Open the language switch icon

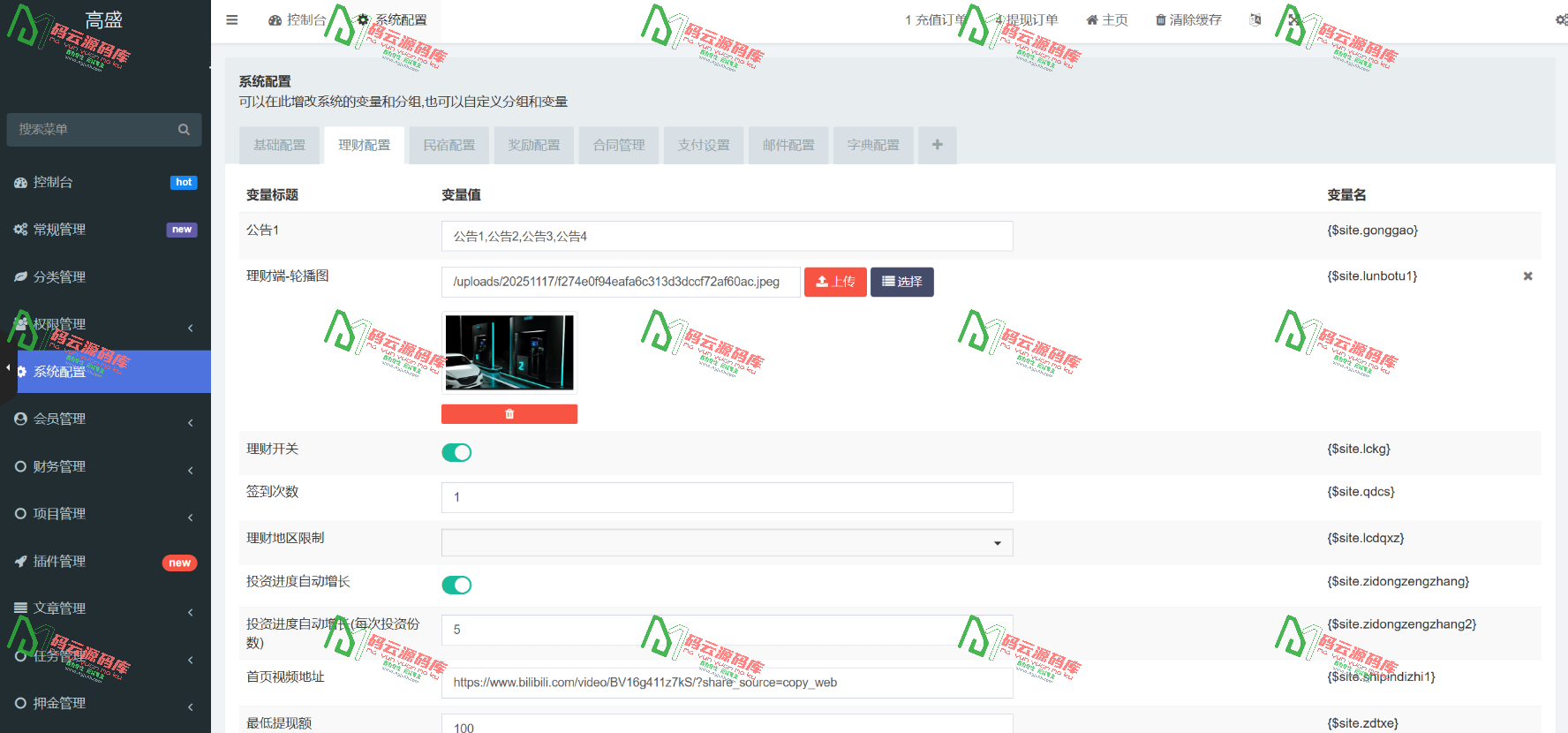(x=1255, y=19)
